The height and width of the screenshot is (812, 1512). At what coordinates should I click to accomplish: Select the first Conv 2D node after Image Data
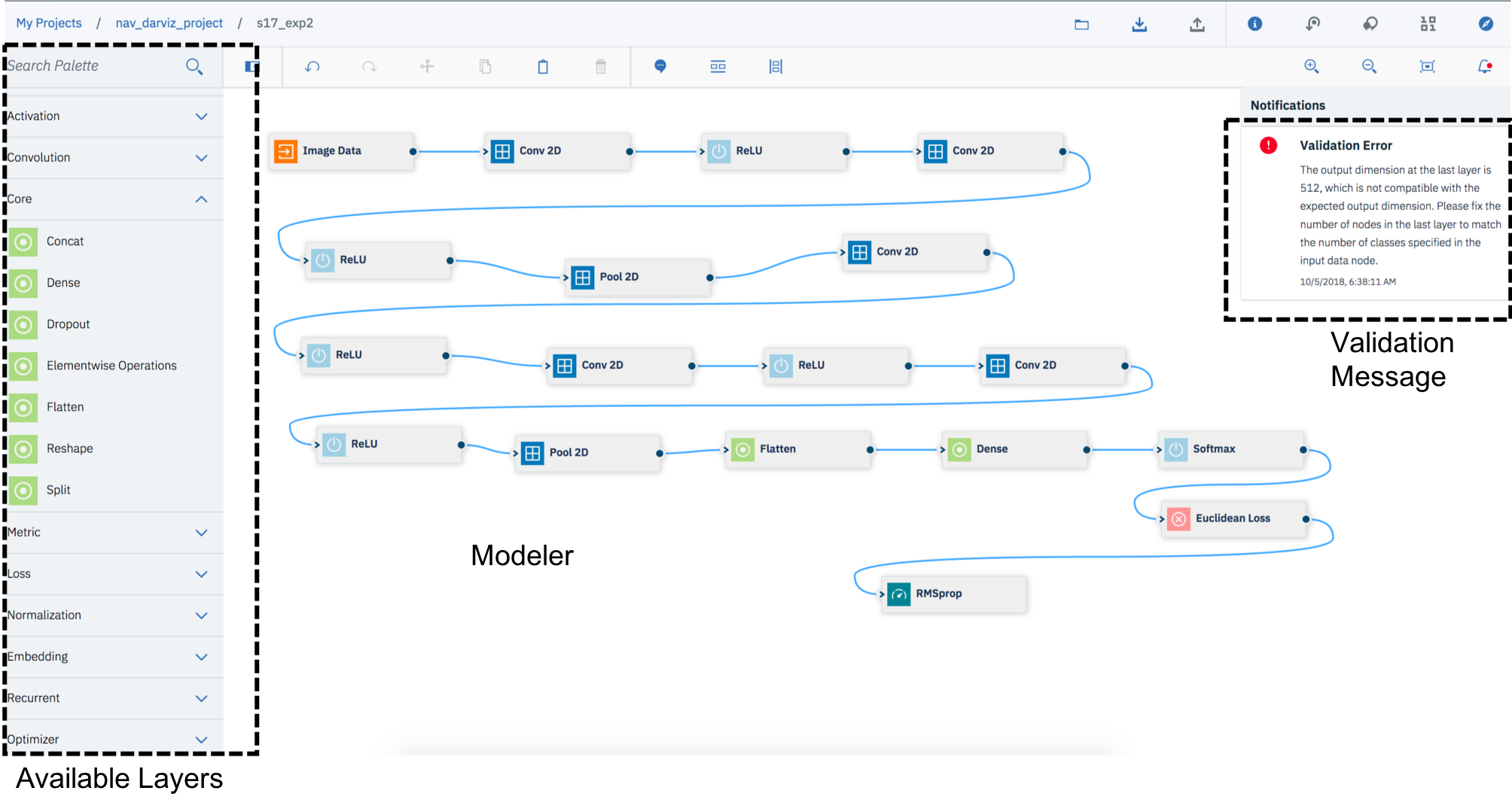tap(559, 151)
